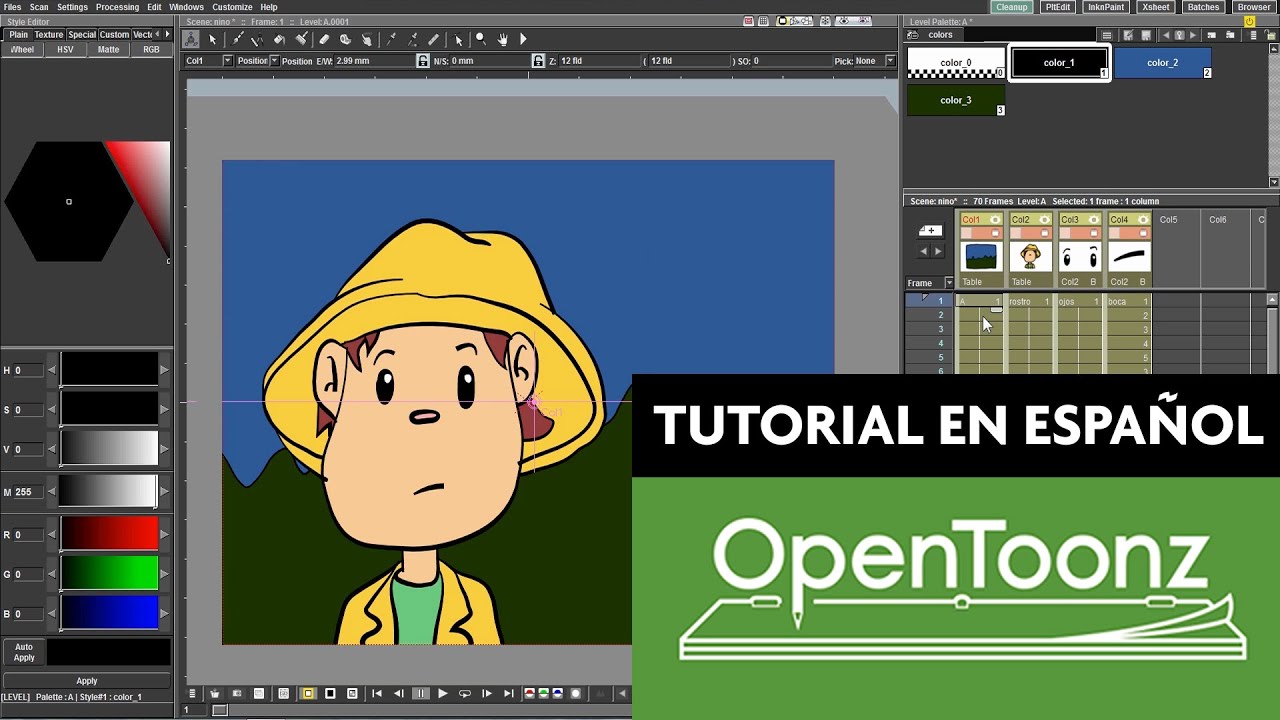Step to previous frame
The width and height of the screenshot is (1280, 720).
(x=399, y=693)
